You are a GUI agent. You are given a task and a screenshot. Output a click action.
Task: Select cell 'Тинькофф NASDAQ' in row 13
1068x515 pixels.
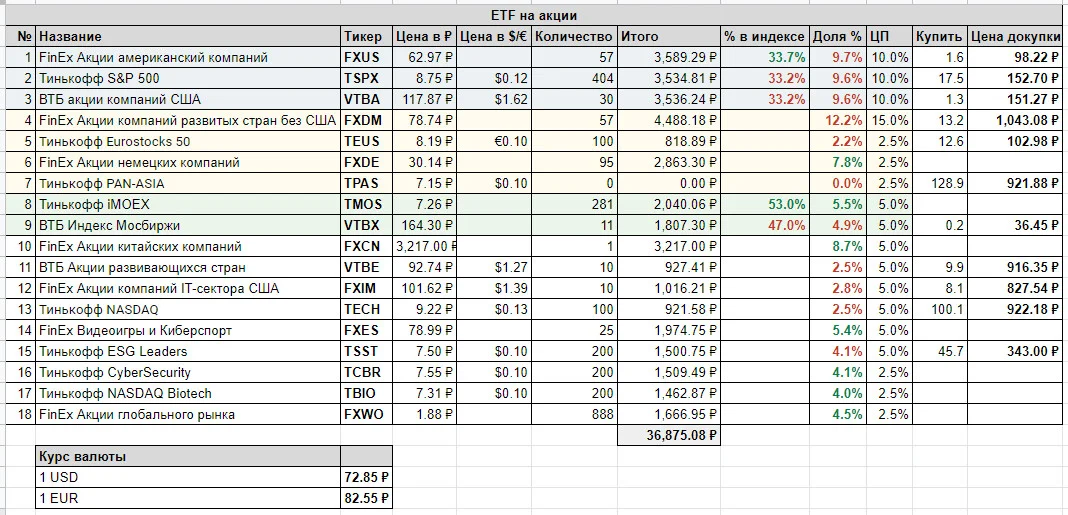click(x=189, y=309)
